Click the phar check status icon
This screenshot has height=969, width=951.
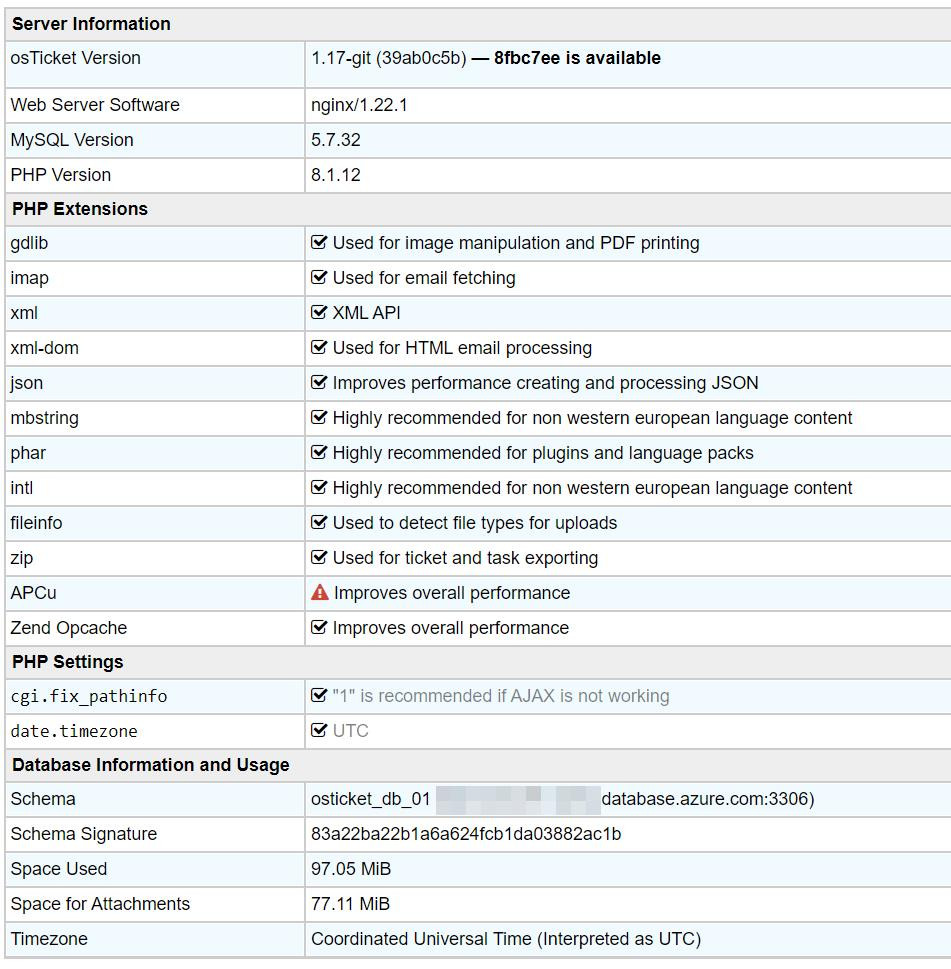tap(320, 453)
